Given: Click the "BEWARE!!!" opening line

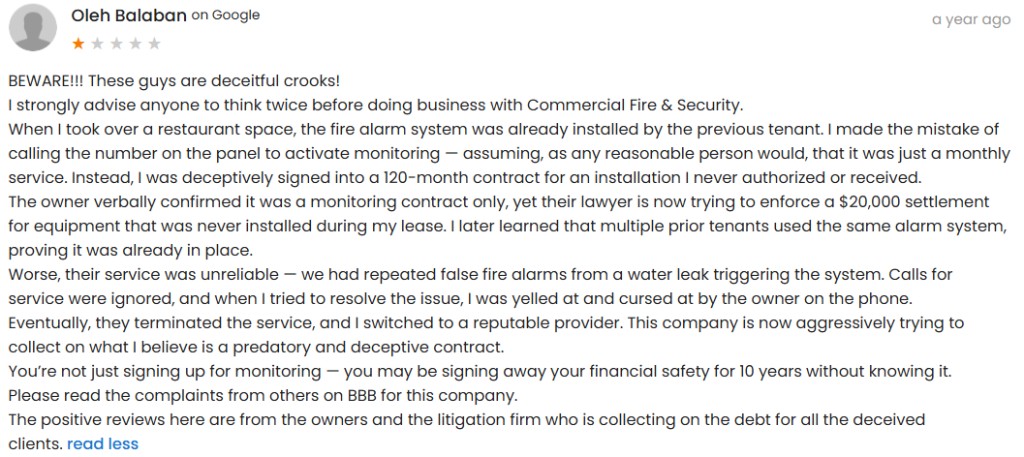Looking at the screenshot, I should tap(174, 82).
